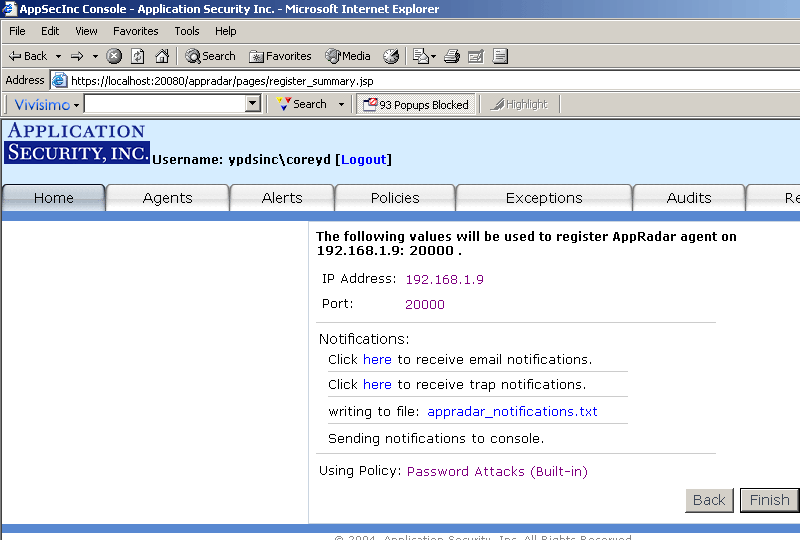Print the page with Print icon
This screenshot has width=800, height=540.
pyautogui.click(x=452, y=56)
